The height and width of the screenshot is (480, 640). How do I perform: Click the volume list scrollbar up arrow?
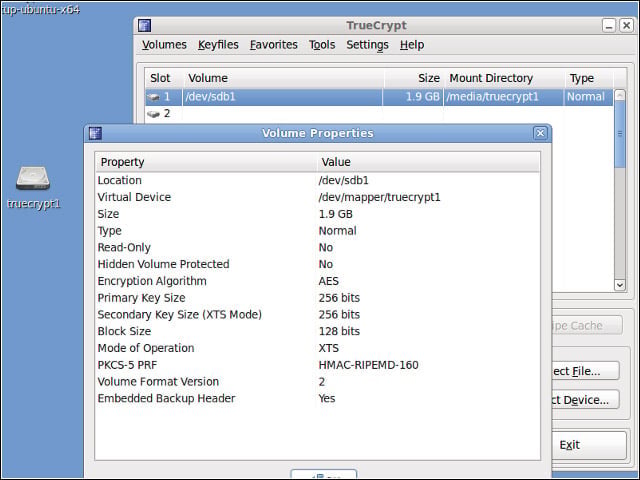pos(620,96)
